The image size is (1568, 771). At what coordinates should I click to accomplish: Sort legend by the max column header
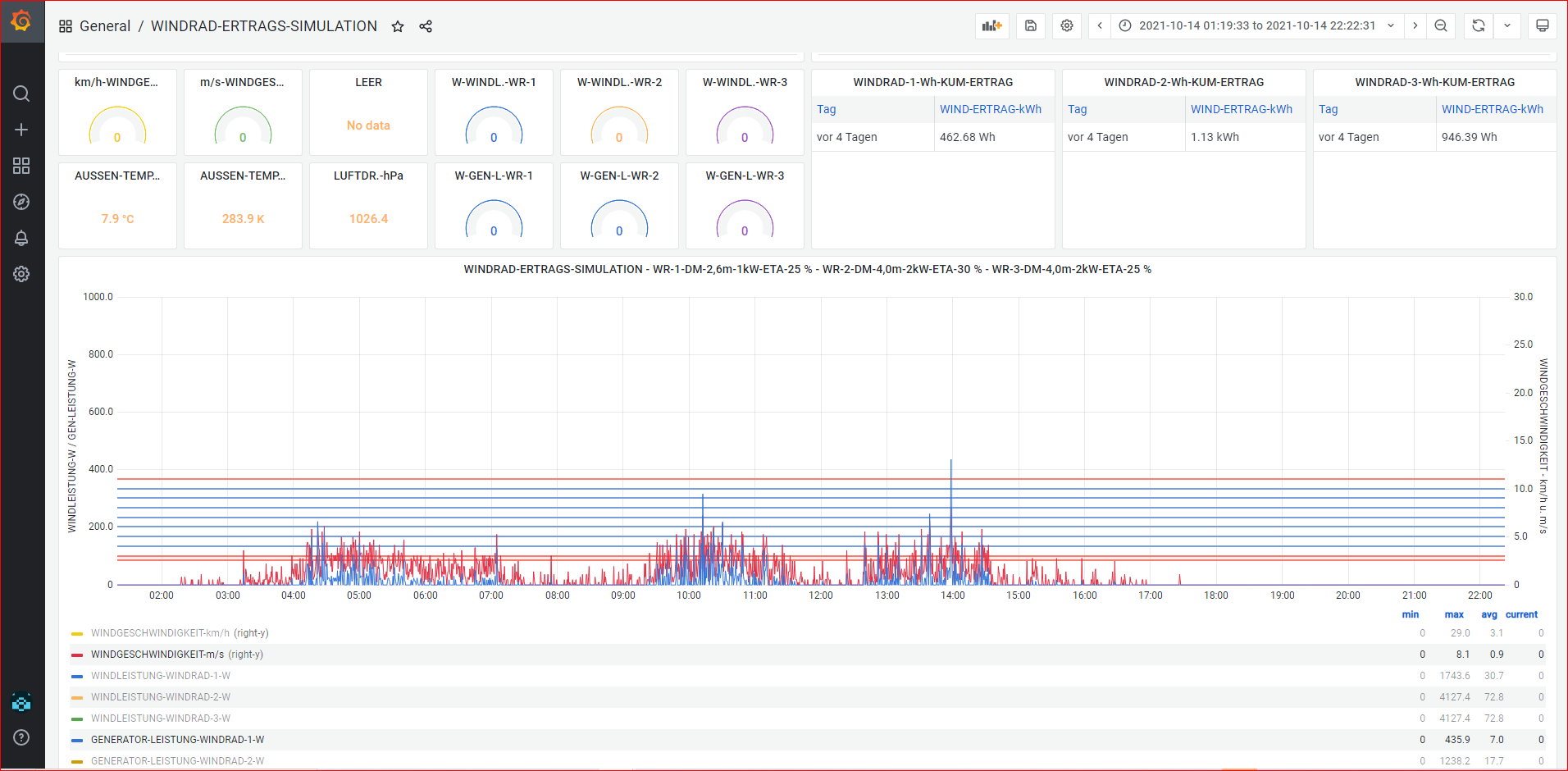[x=1454, y=614]
